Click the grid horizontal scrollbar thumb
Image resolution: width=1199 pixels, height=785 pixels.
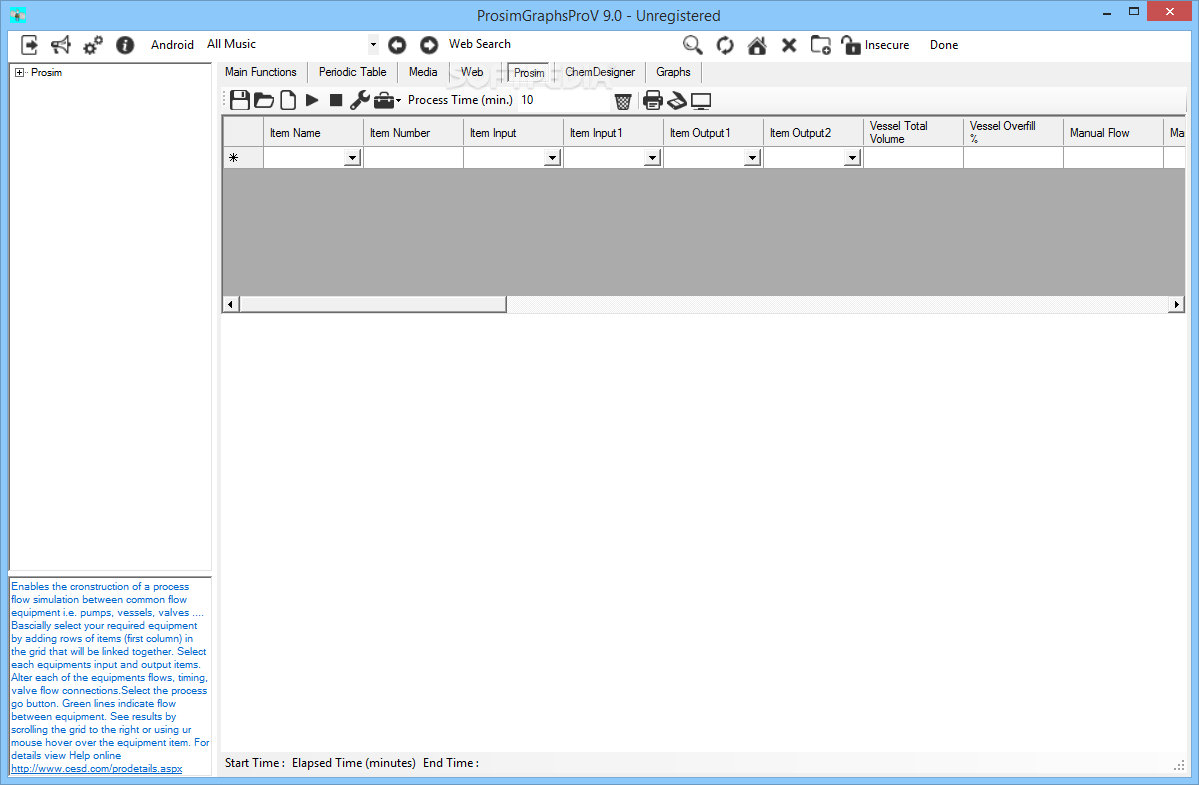(x=372, y=304)
